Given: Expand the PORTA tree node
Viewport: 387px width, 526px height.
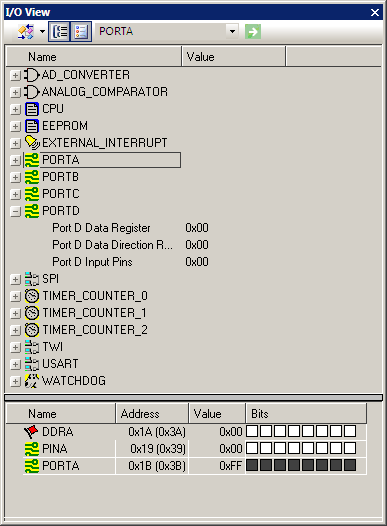Looking at the screenshot, I should click(x=15, y=160).
